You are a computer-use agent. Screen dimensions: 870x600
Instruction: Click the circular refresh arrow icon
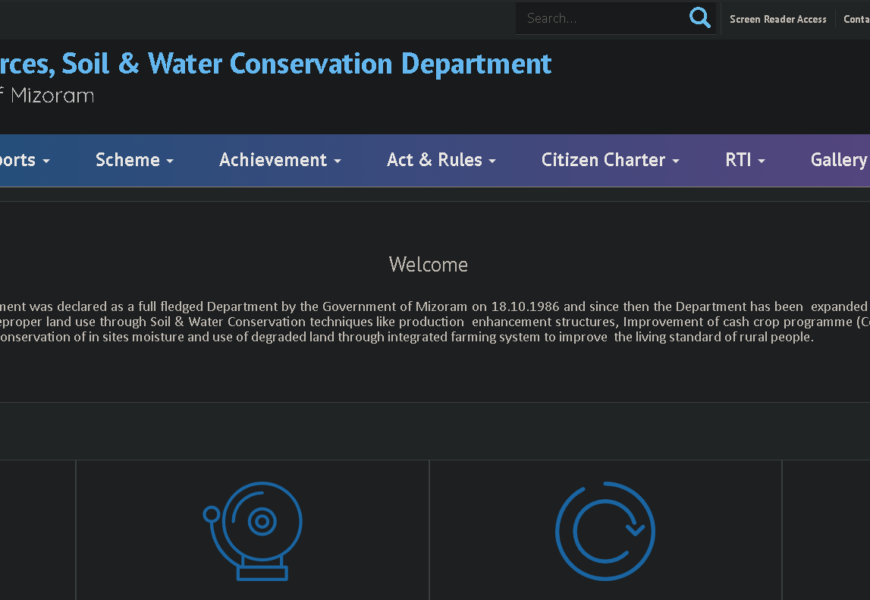click(605, 531)
